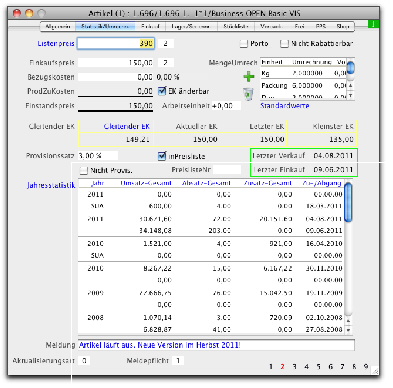This screenshot has height=388, width=393.
Task: Select the Packung row in unit table
Action: (x=303, y=86)
